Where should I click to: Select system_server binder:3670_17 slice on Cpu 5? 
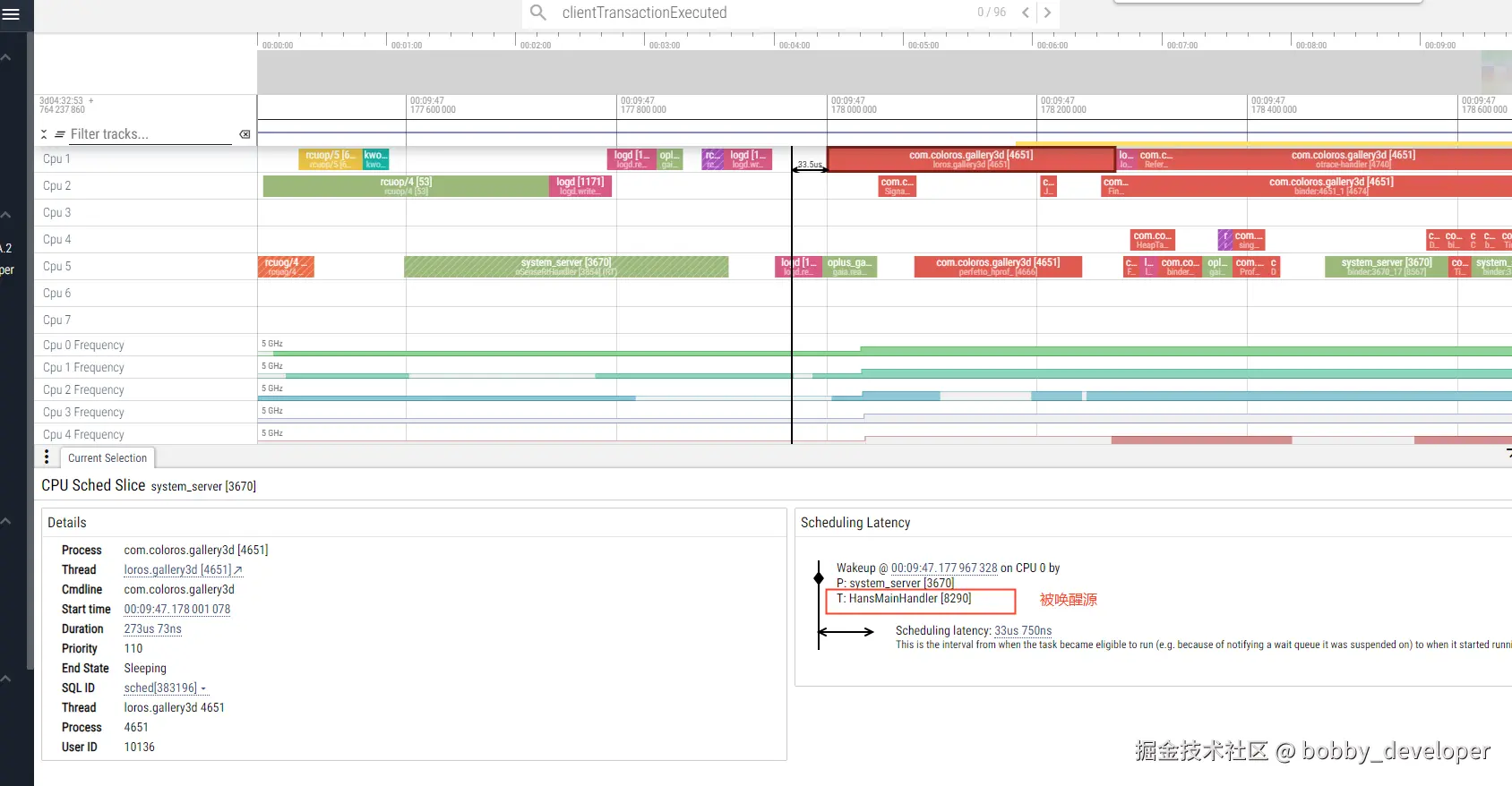1387,267
